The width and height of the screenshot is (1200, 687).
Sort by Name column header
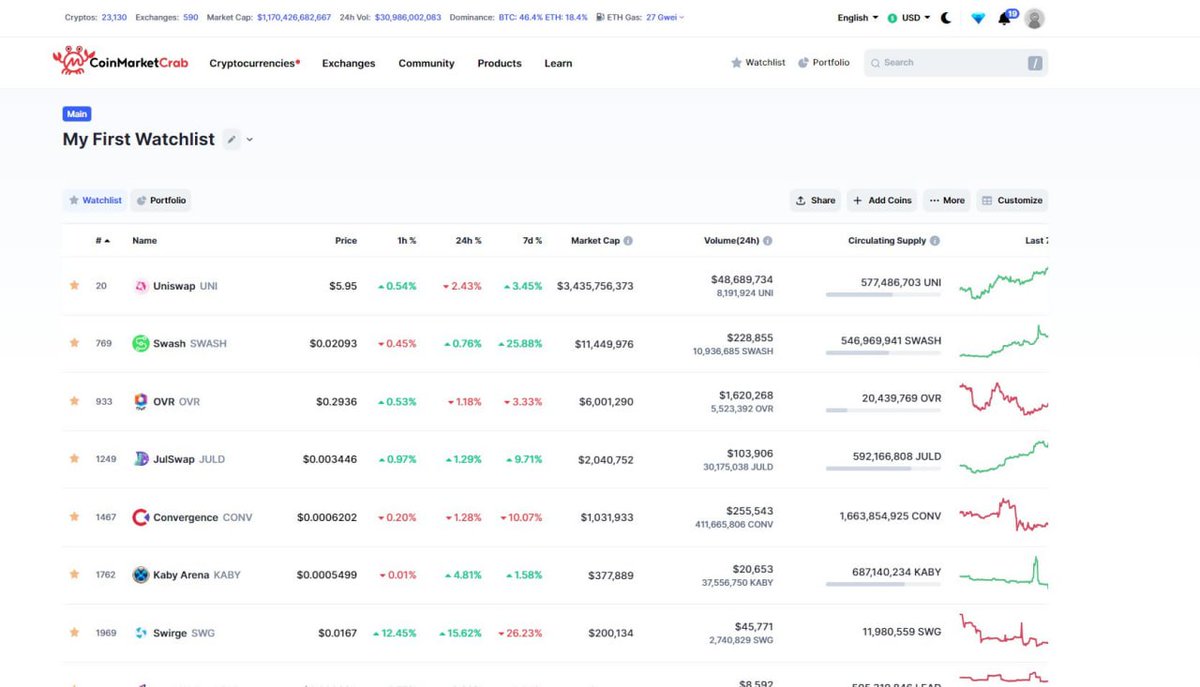[x=144, y=241]
